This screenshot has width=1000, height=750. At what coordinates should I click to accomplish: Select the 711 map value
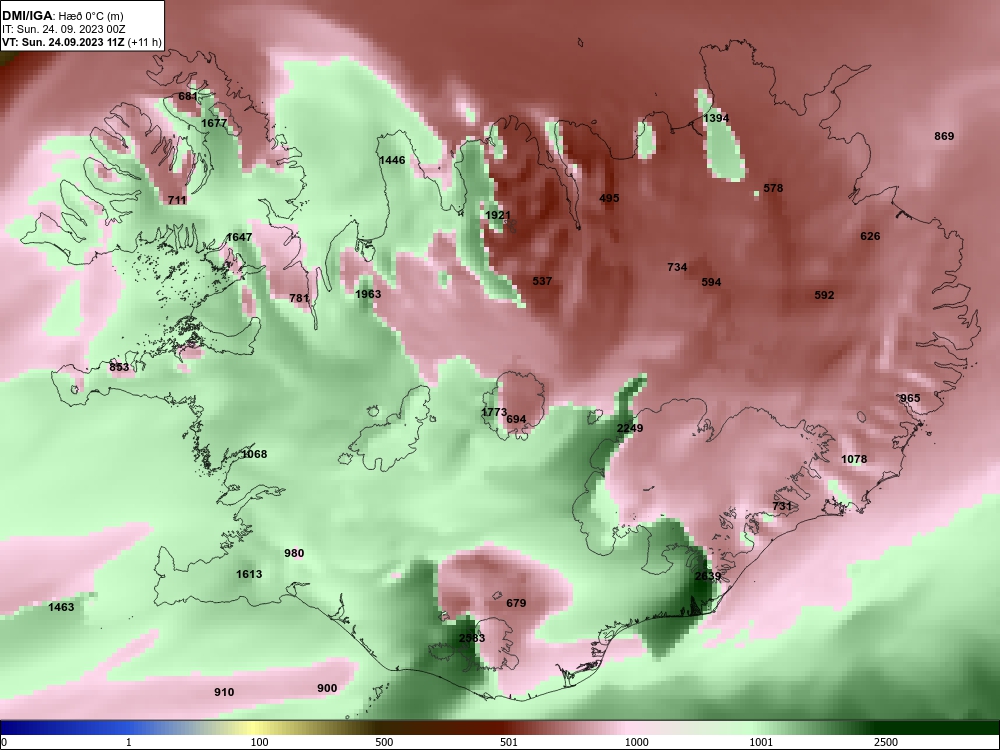tap(177, 200)
